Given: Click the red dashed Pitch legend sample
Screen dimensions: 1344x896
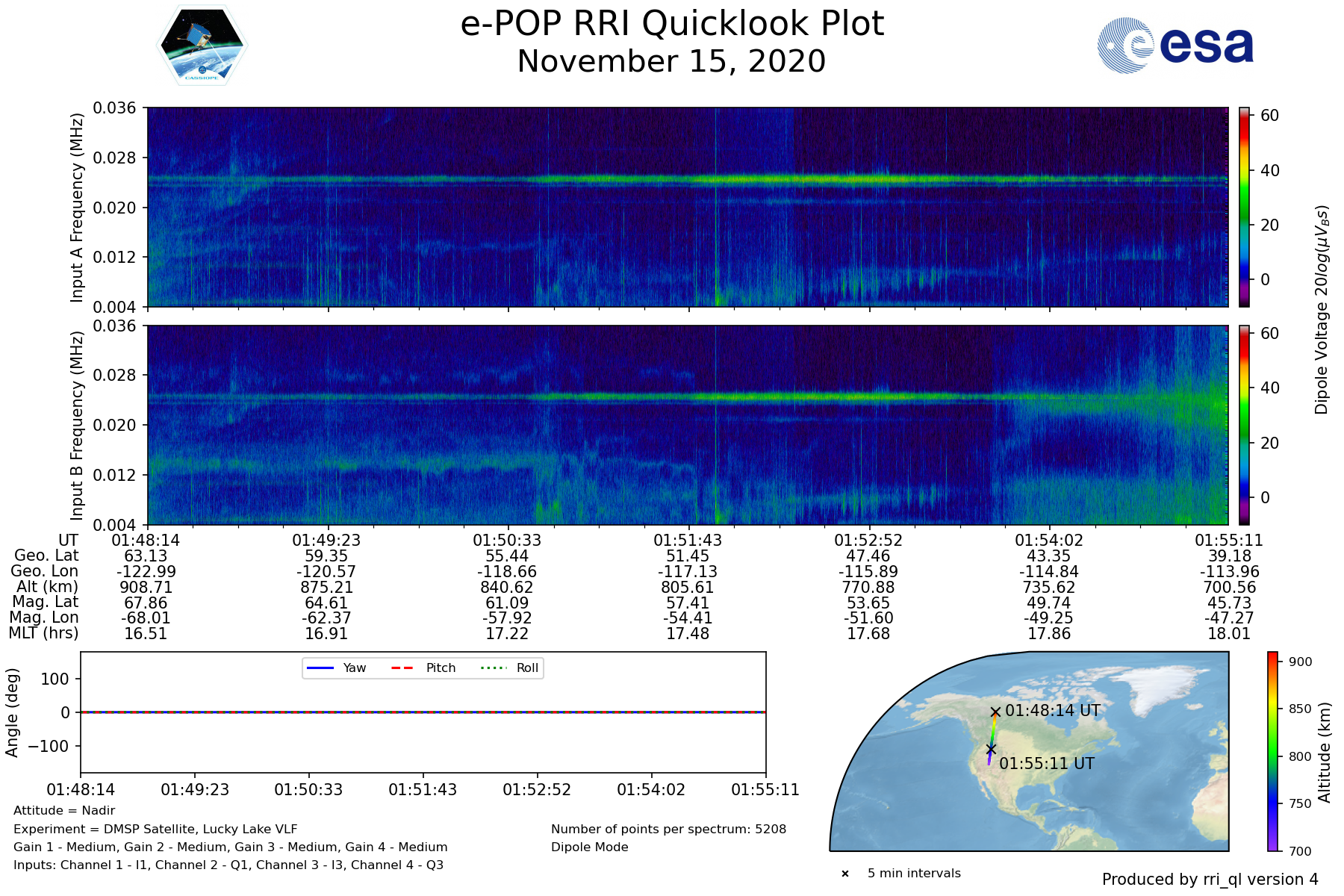Looking at the screenshot, I should click(402, 668).
